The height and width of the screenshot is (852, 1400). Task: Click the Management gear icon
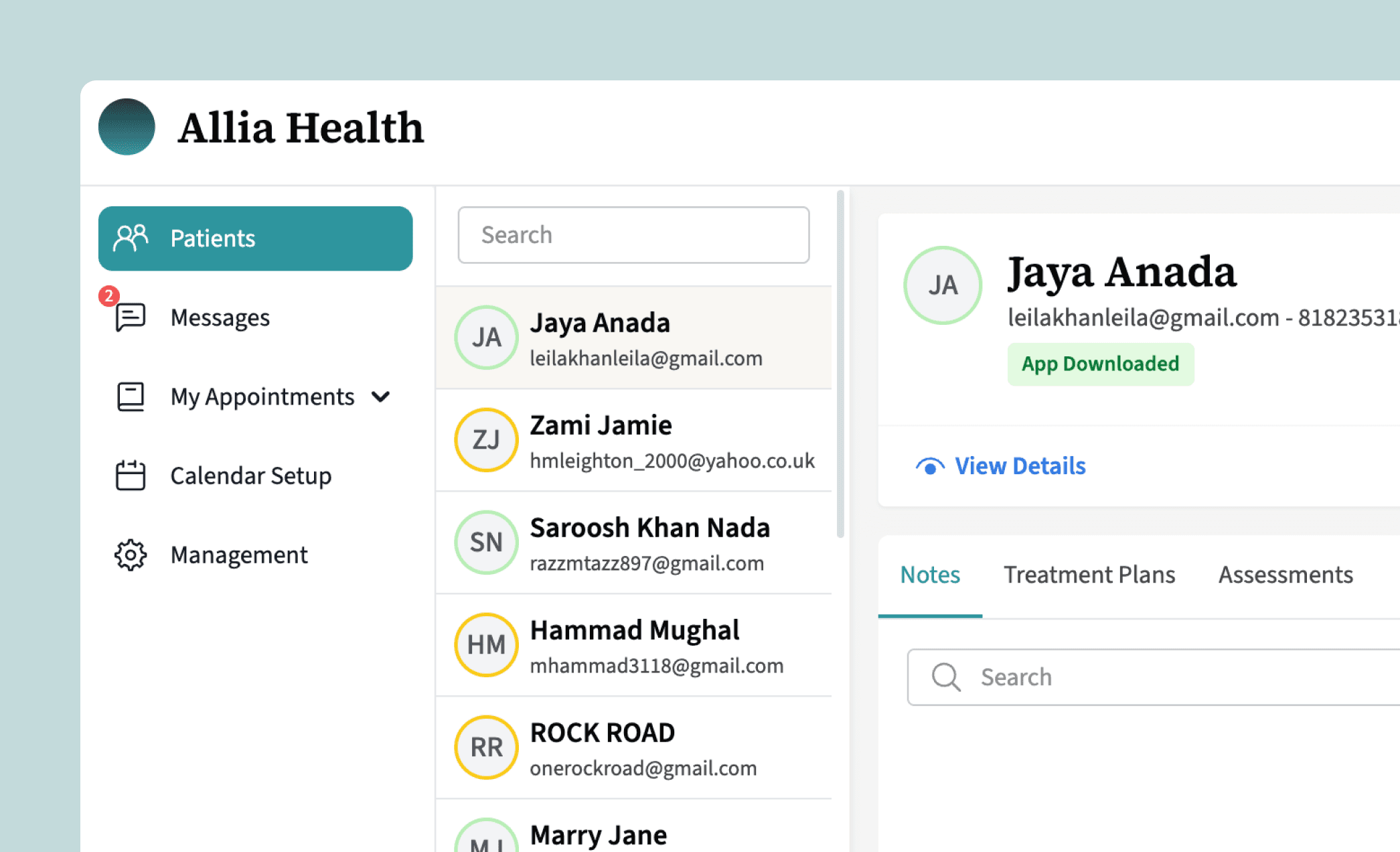pyautogui.click(x=131, y=555)
